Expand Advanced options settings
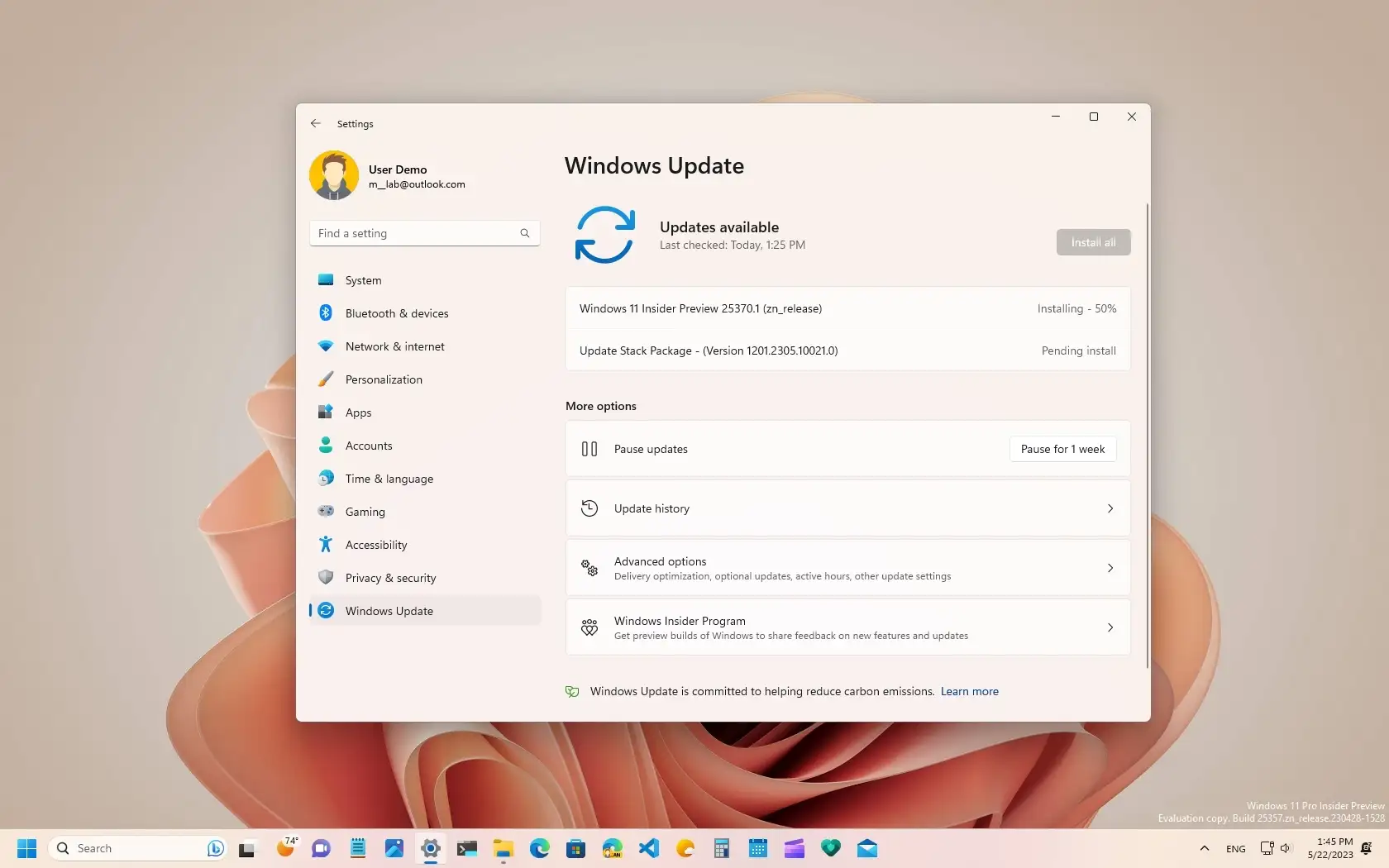The width and height of the screenshot is (1389, 868). point(847,568)
